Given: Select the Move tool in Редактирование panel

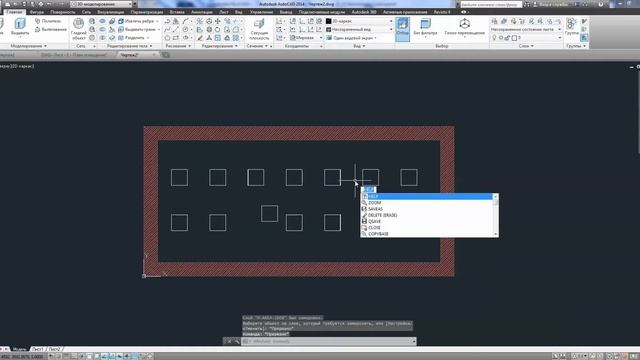Looking at the screenshot, I should (x=218, y=21).
